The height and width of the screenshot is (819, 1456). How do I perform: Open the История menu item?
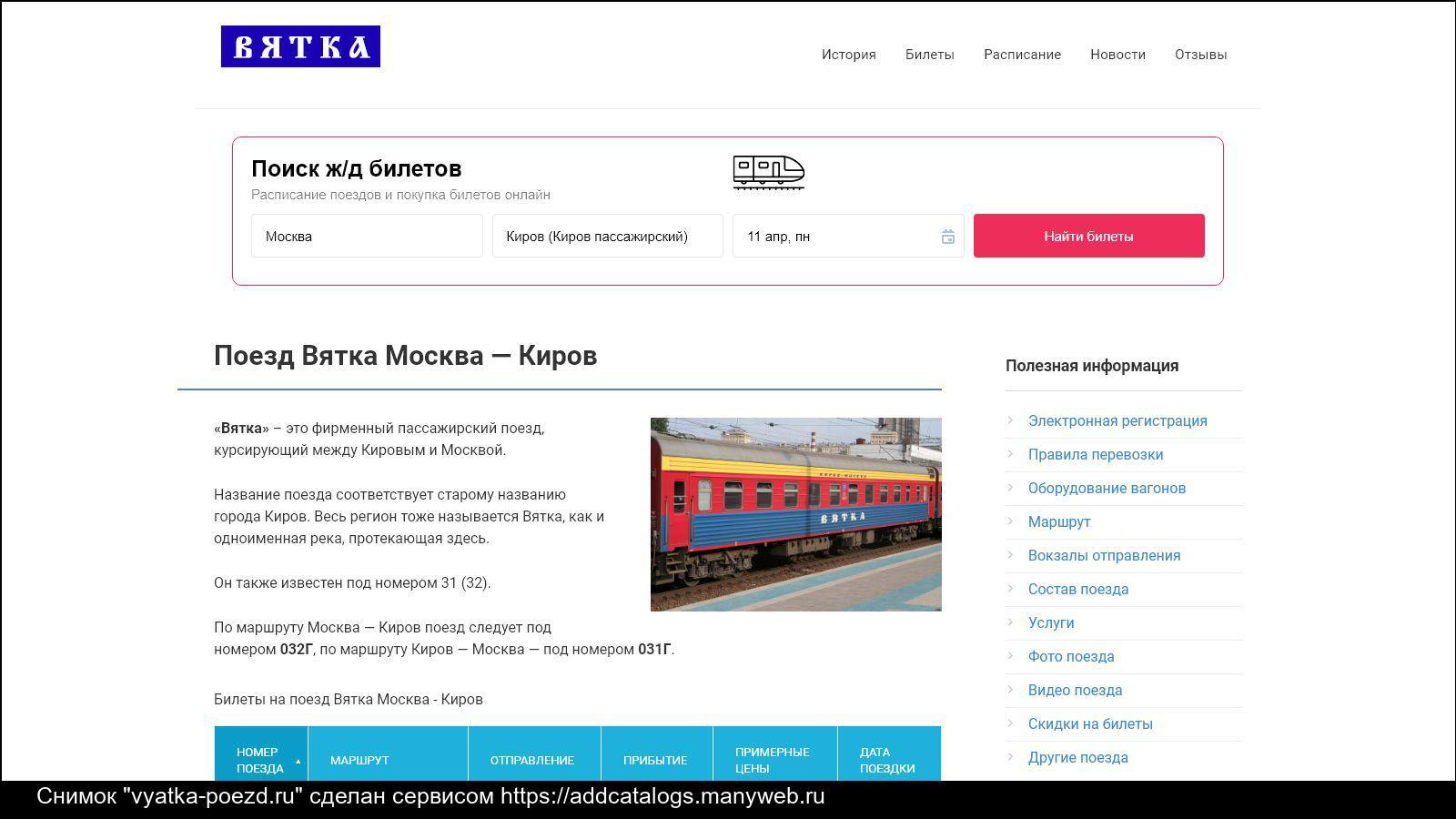tap(848, 55)
